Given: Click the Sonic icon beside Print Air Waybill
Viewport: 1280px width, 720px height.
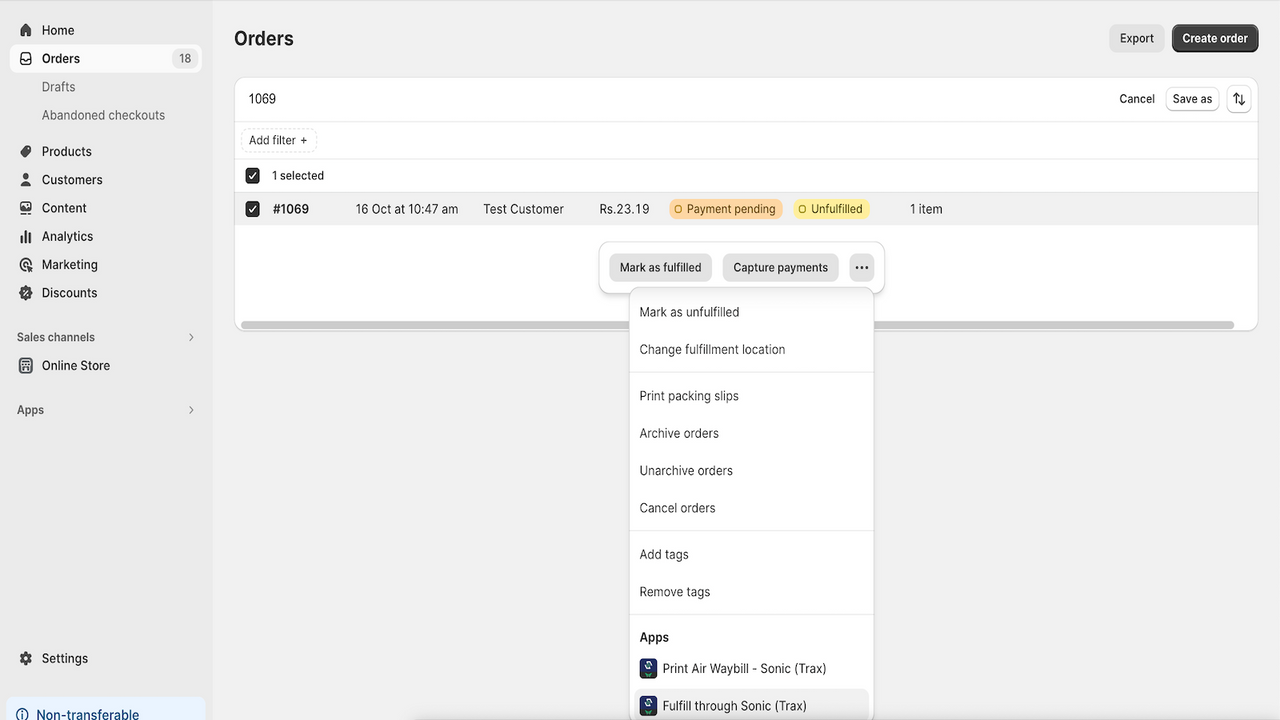Looking at the screenshot, I should point(648,669).
